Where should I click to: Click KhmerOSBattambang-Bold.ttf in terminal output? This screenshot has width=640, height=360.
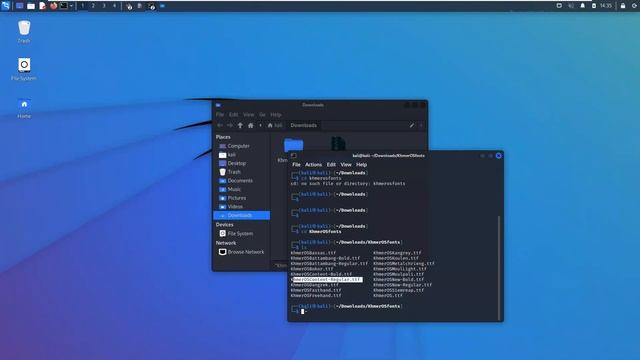pyautogui.click(x=325, y=258)
